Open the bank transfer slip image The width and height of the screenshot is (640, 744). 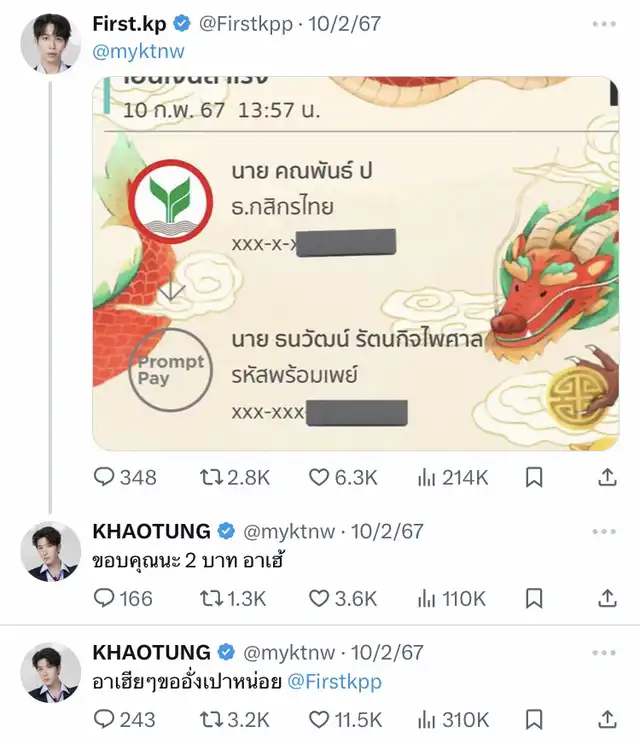355,265
